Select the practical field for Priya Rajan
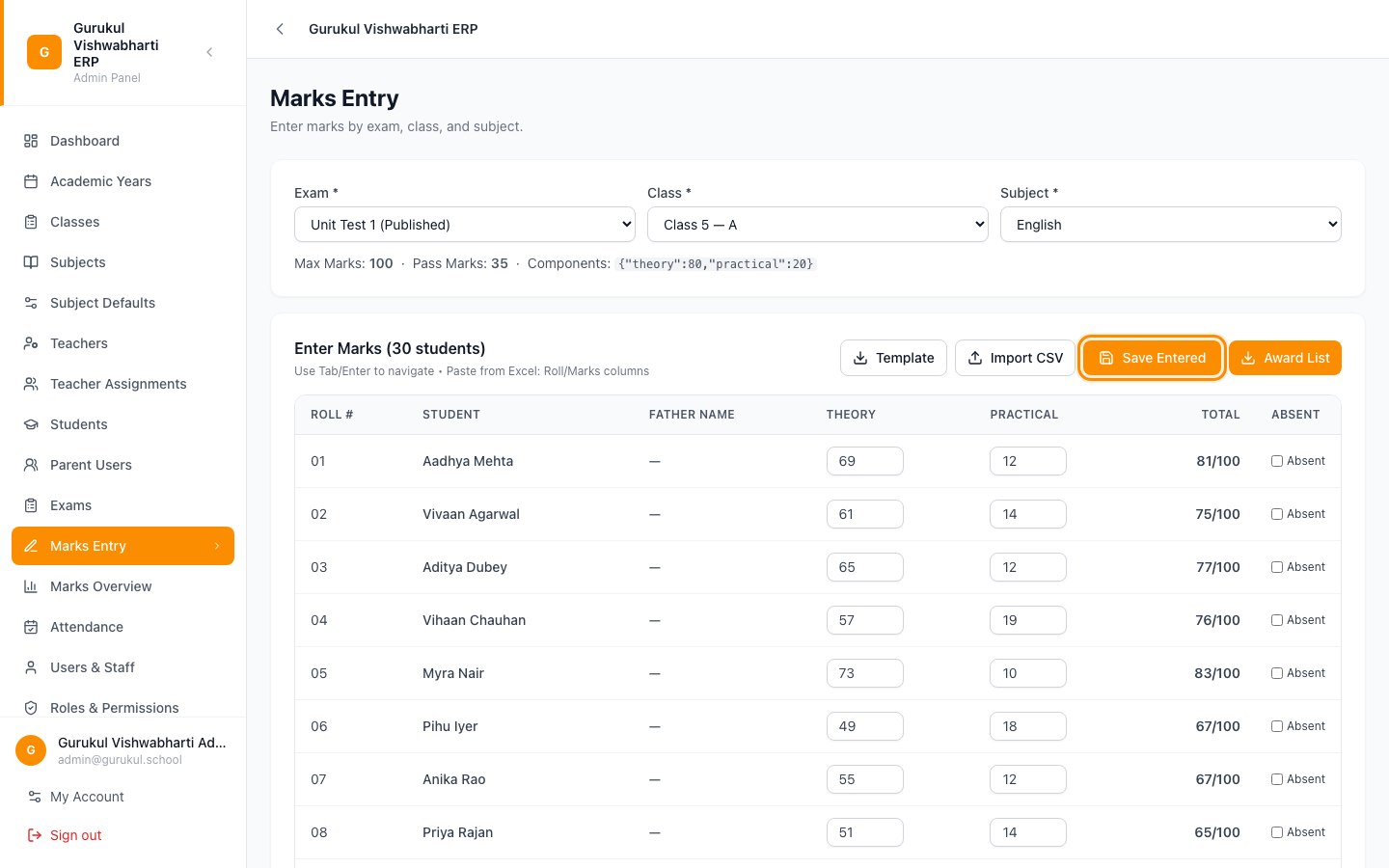Viewport: 1389px width, 868px height. click(1028, 832)
